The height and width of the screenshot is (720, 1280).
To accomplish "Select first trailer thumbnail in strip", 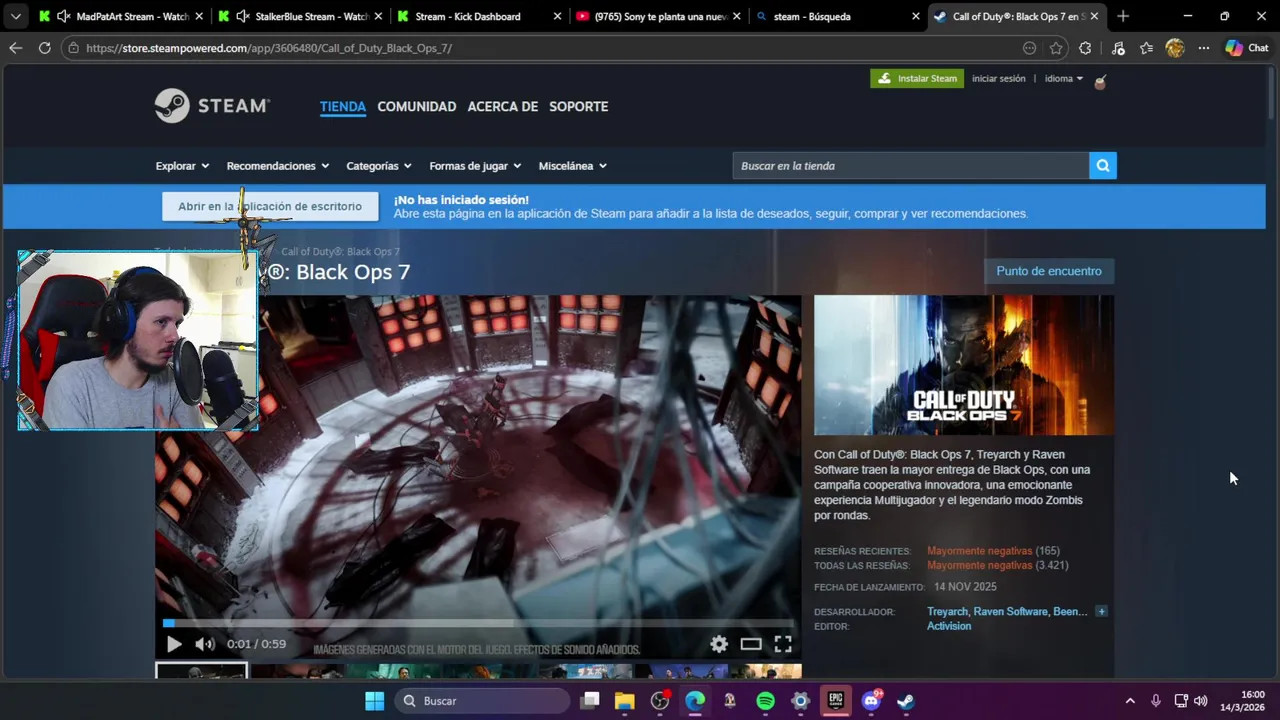I will (201, 672).
